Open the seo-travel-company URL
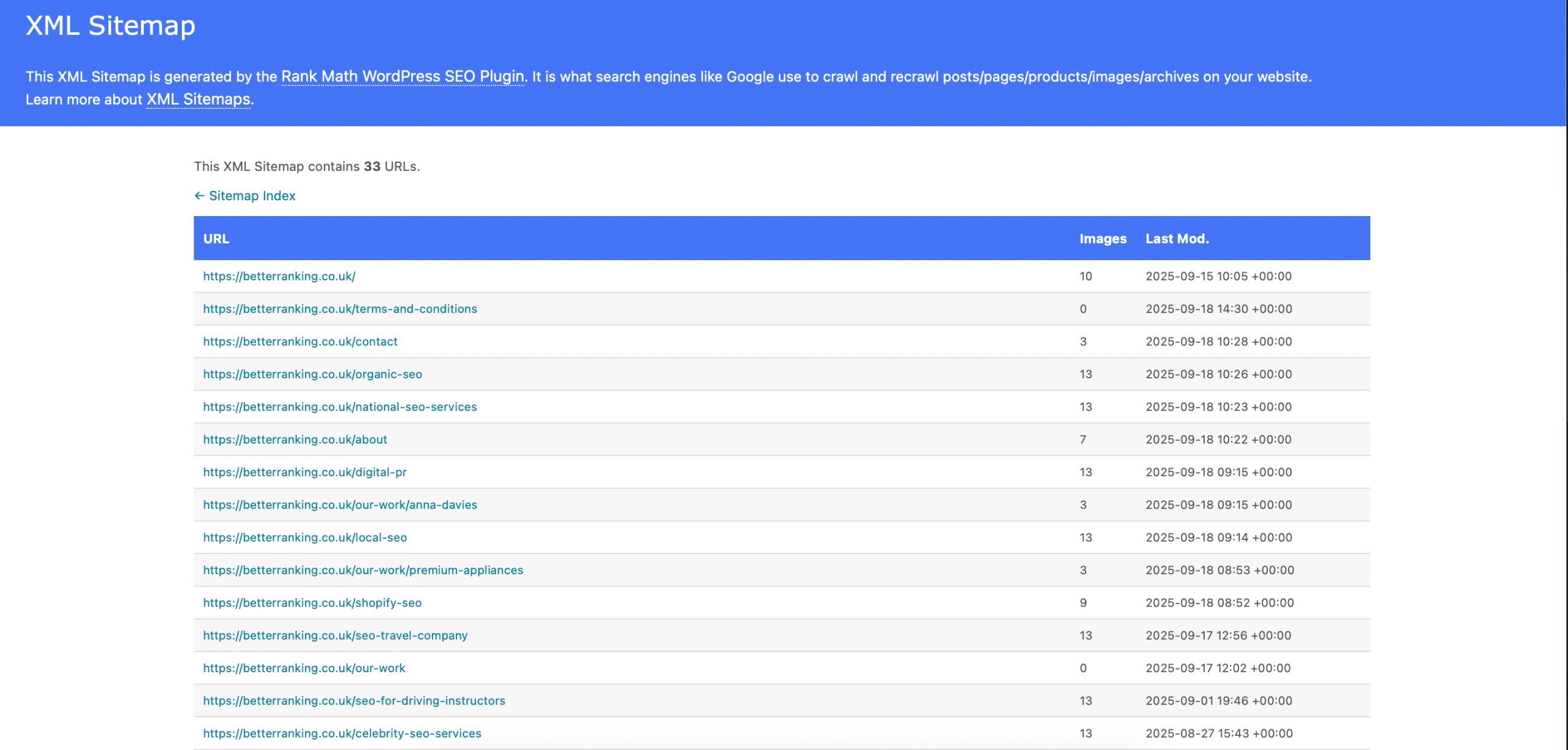This screenshot has height=750, width=1568. [335, 636]
